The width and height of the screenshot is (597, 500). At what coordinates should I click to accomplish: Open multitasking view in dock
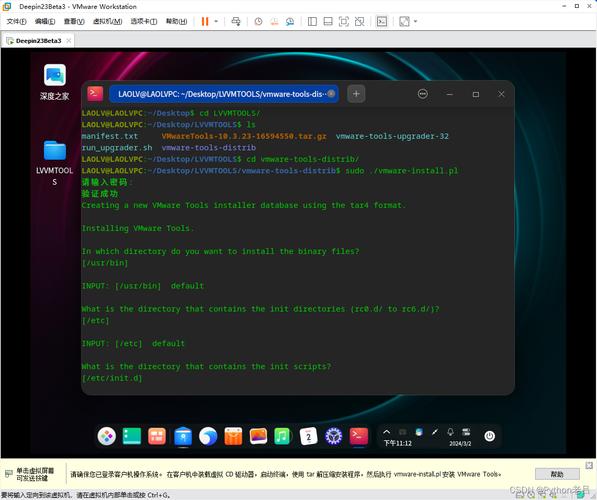[157, 436]
